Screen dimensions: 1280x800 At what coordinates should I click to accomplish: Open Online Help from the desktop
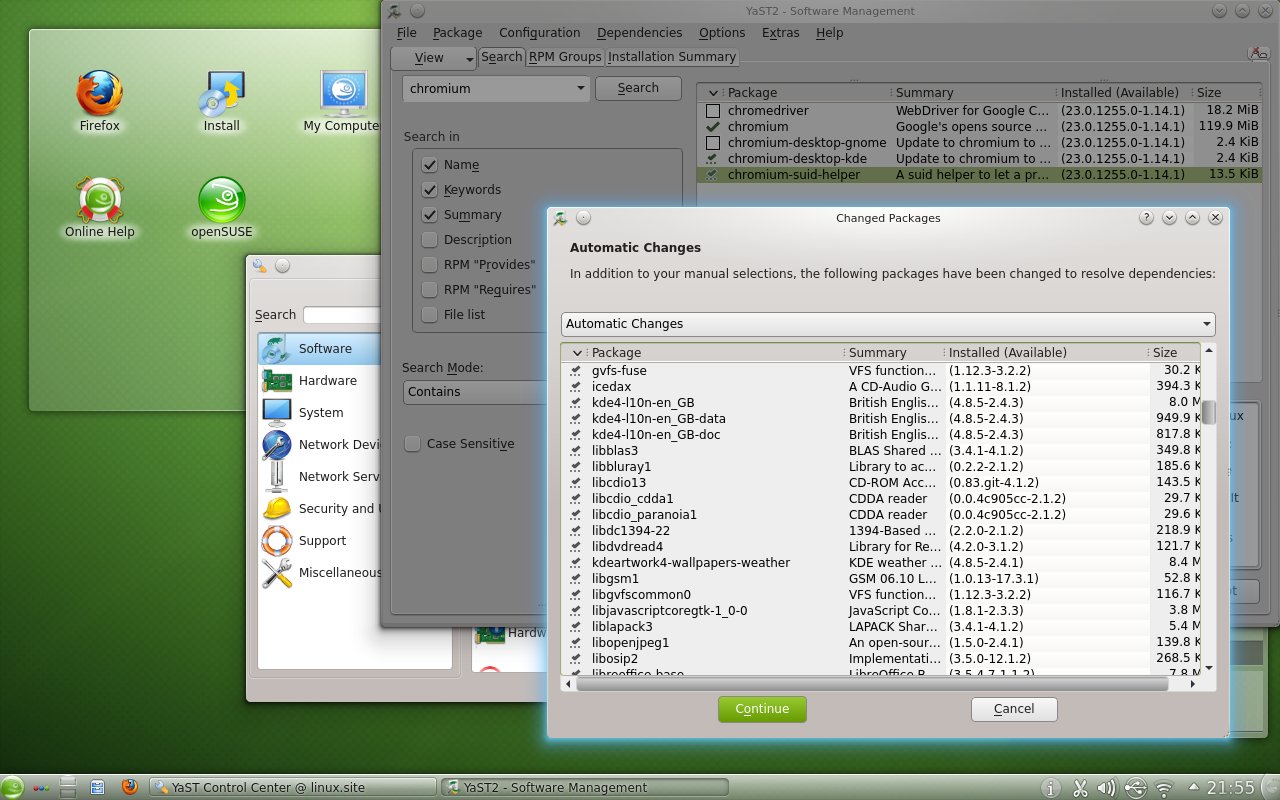click(98, 200)
